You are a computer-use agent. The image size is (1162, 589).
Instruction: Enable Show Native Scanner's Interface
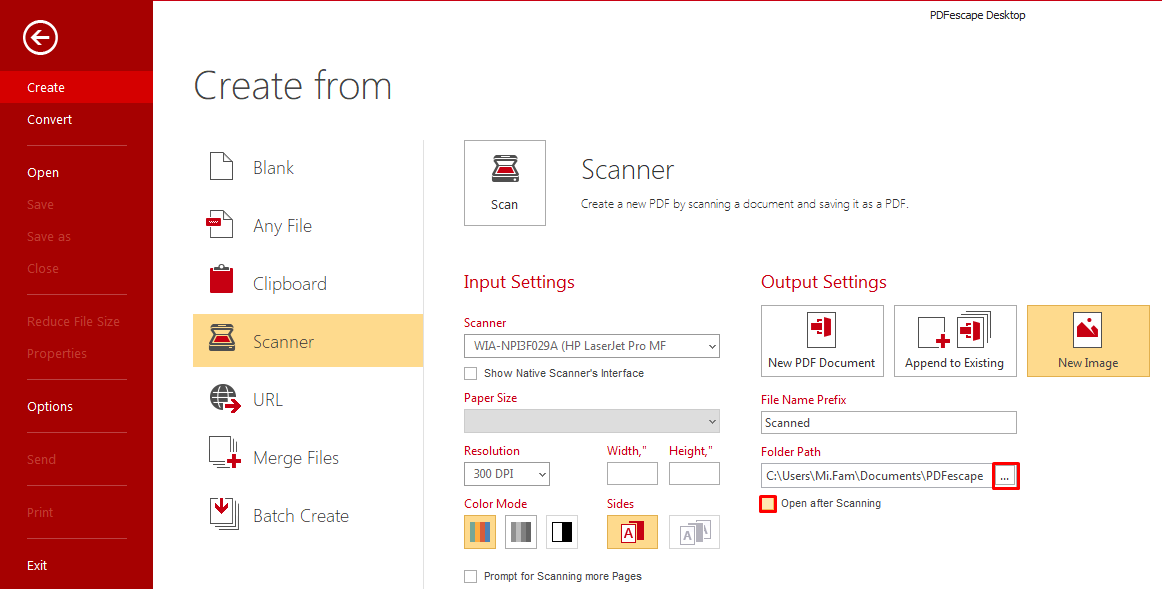click(x=471, y=373)
